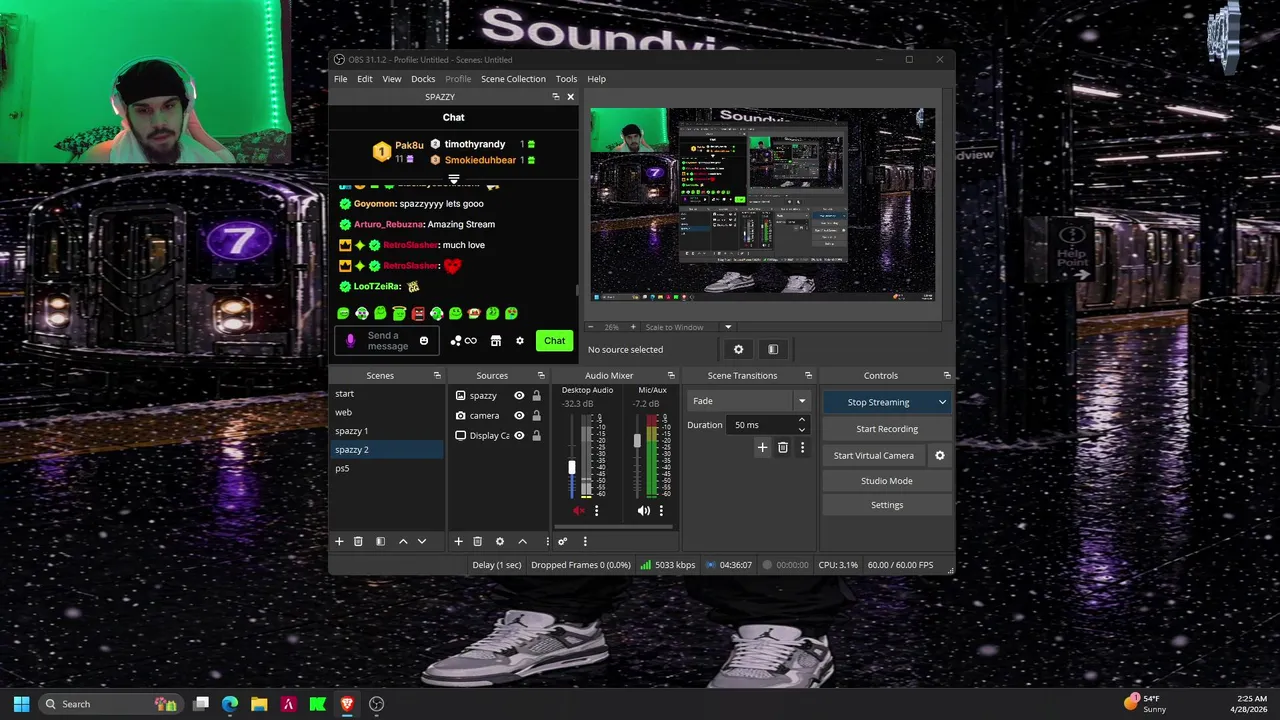
Task: Open source properties gear below preview
Action: coord(738,349)
